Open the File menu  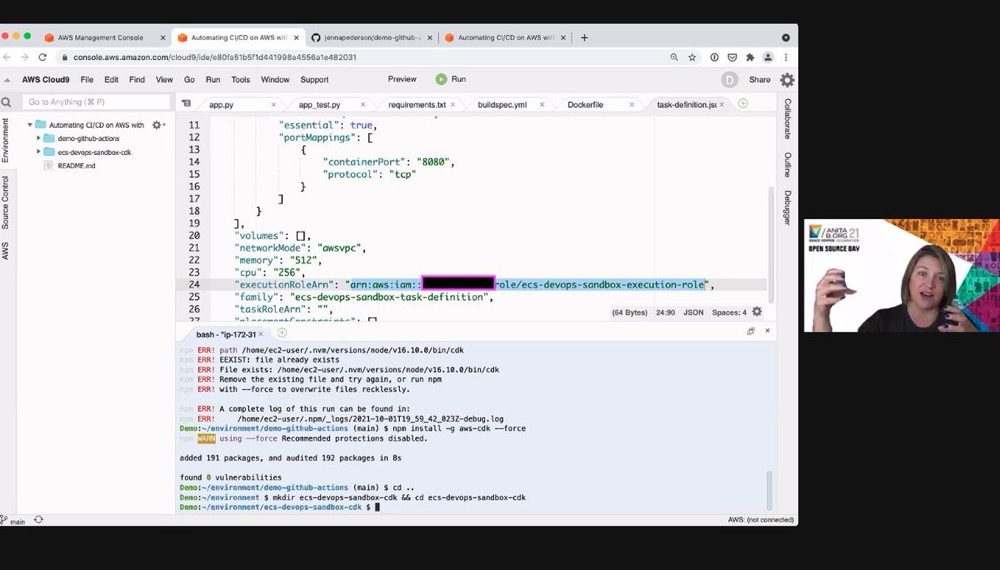point(87,80)
